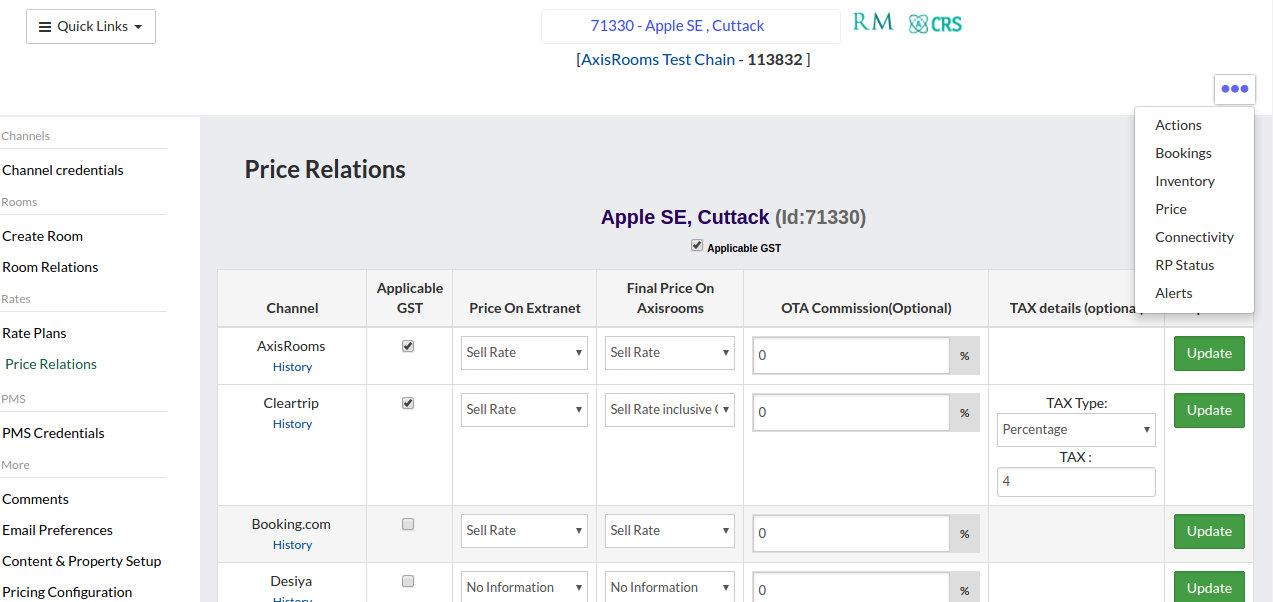Open the Quick Links hamburger menu
1273x602 pixels.
[91, 27]
